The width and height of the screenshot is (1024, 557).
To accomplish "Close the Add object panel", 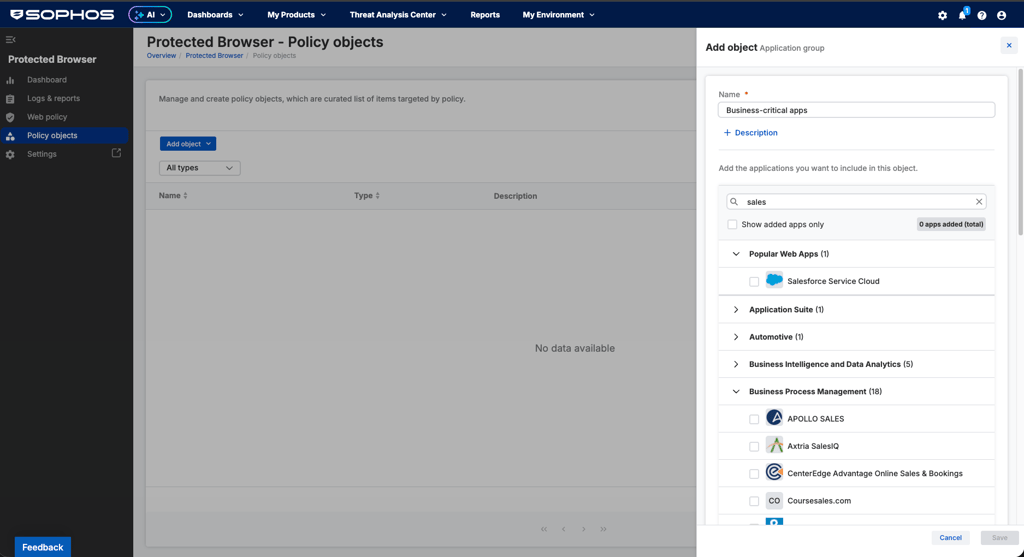I will (x=1009, y=46).
